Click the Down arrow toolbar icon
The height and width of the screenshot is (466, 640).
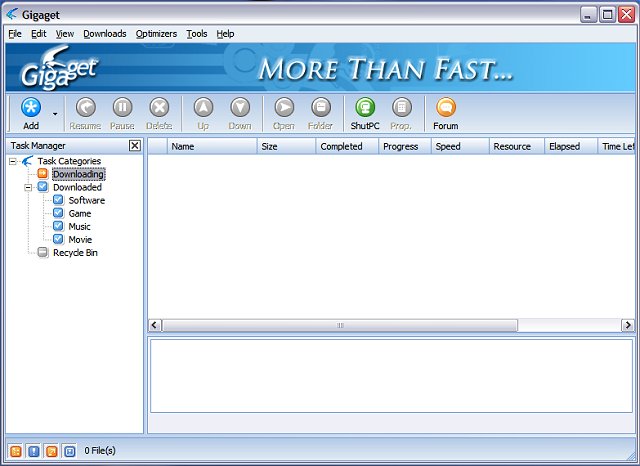[x=240, y=108]
